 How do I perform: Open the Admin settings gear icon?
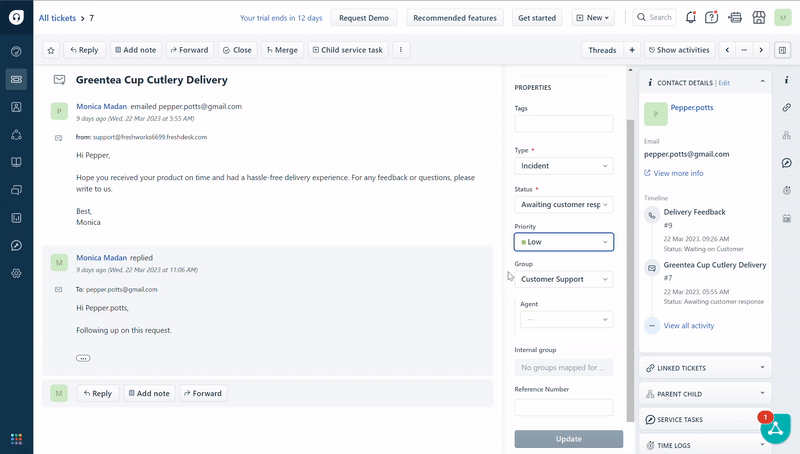[16, 273]
